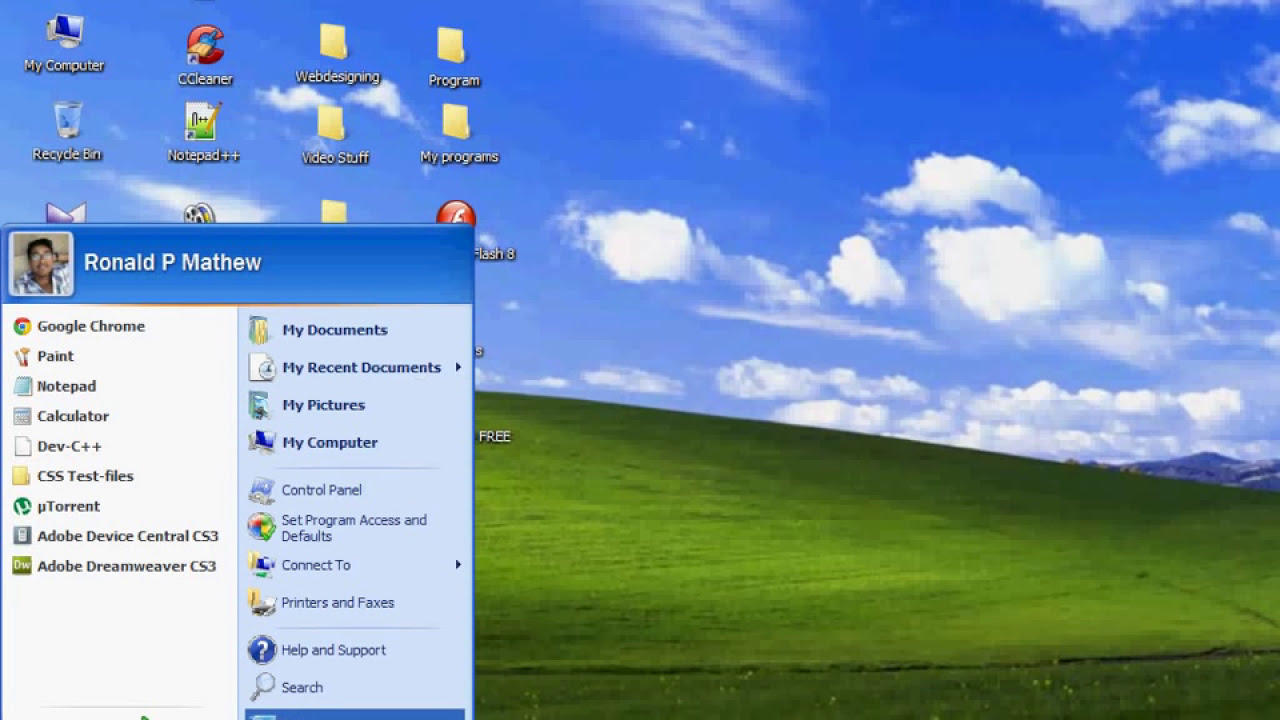
Task: Click the Dev-C++ icon in Start menu
Action: [x=22, y=446]
